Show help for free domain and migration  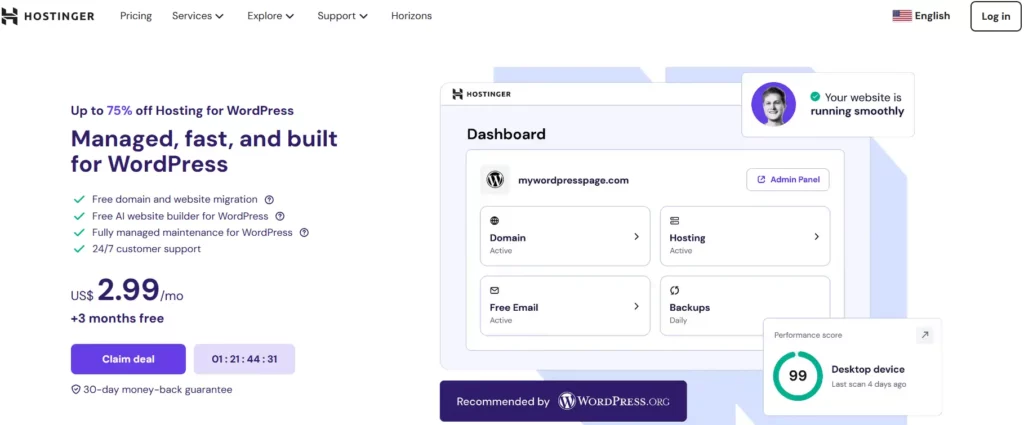pos(268,200)
